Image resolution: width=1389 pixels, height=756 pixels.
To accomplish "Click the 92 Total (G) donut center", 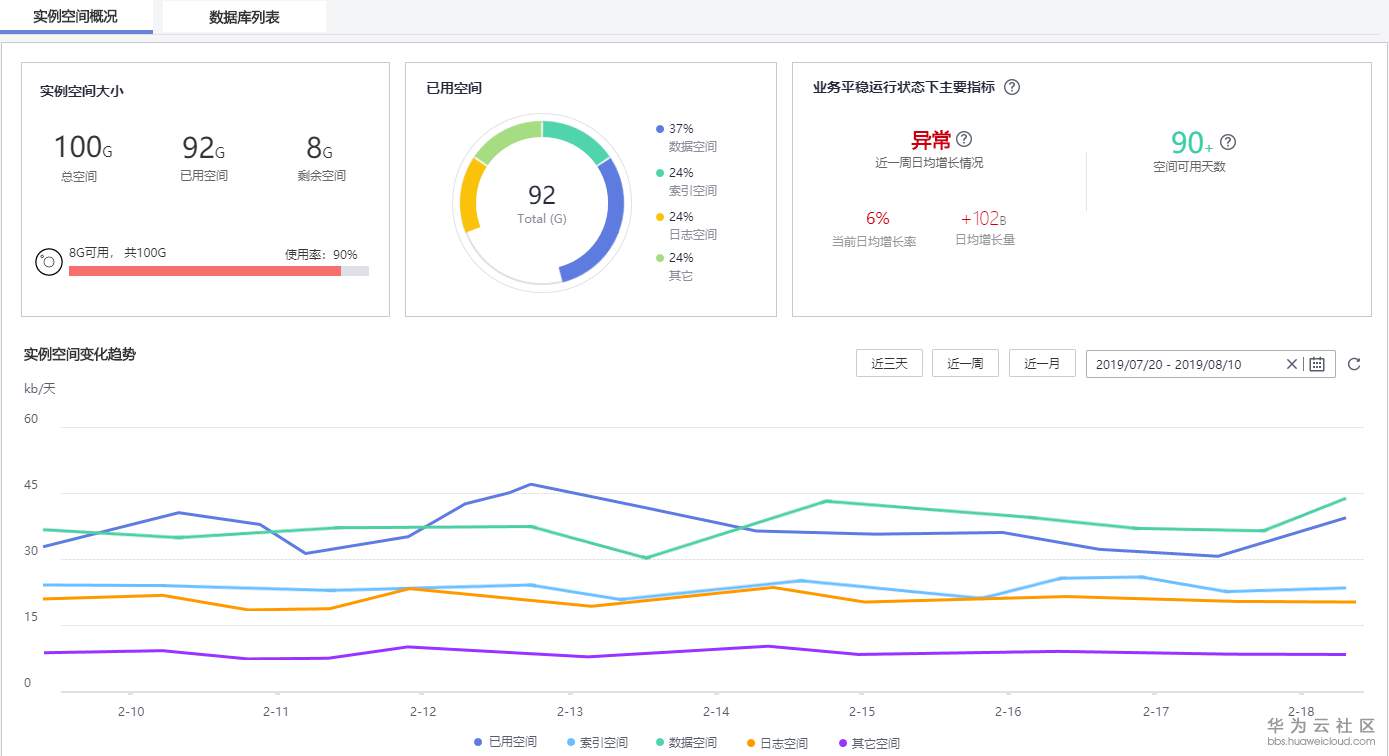I will coord(542,203).
